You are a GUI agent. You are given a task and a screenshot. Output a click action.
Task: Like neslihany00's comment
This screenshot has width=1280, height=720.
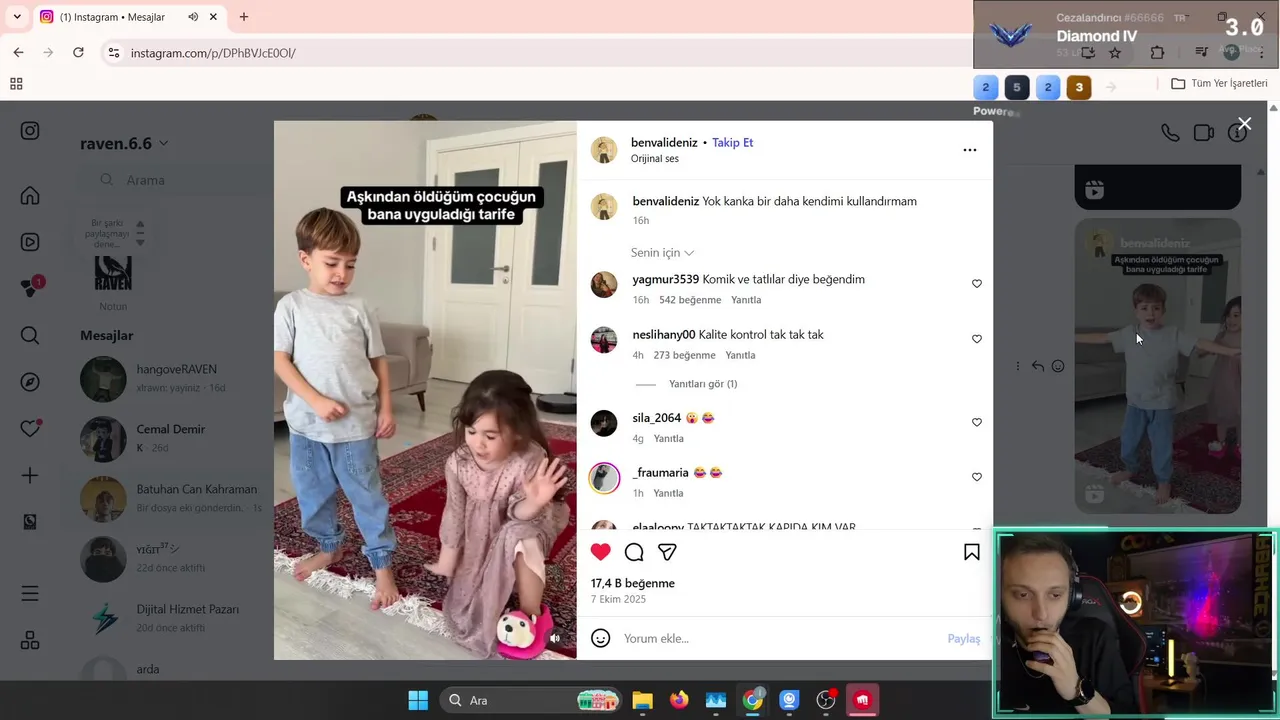point(977,339)
